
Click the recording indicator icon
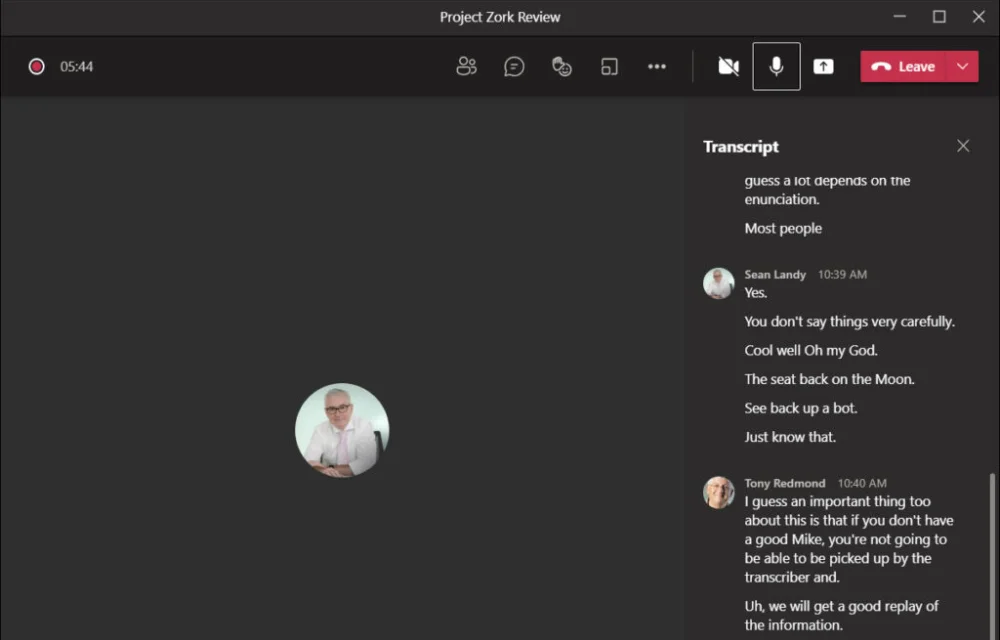point(36,66)
